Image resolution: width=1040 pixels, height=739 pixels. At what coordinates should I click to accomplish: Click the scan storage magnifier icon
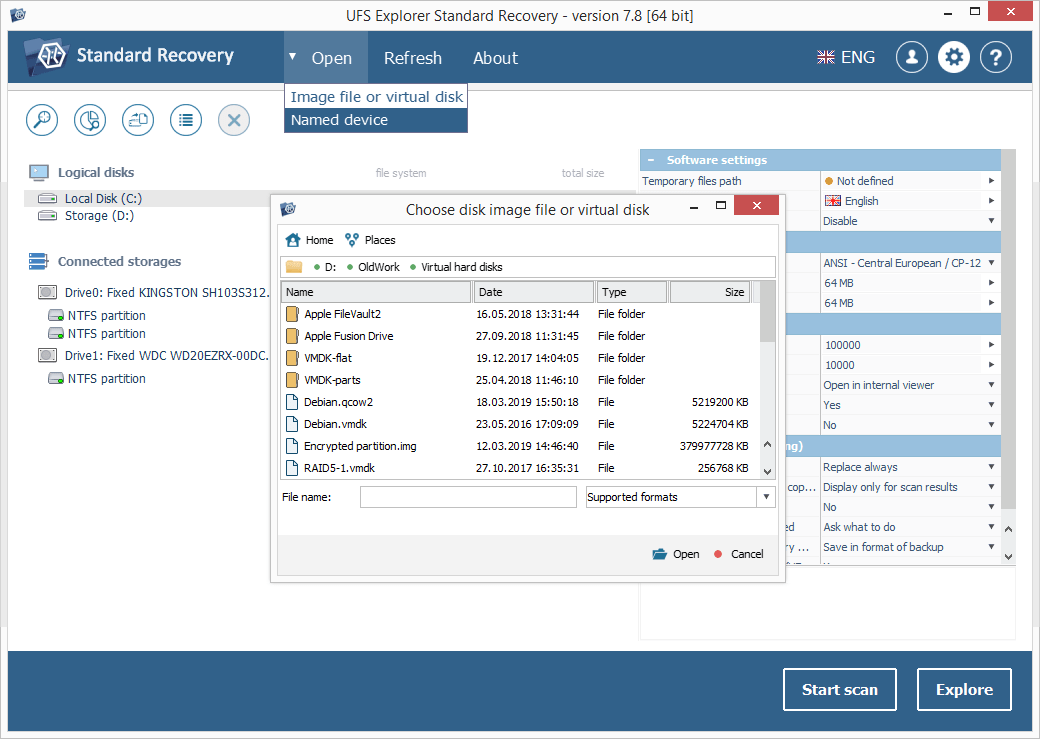(x=42, y=120)
